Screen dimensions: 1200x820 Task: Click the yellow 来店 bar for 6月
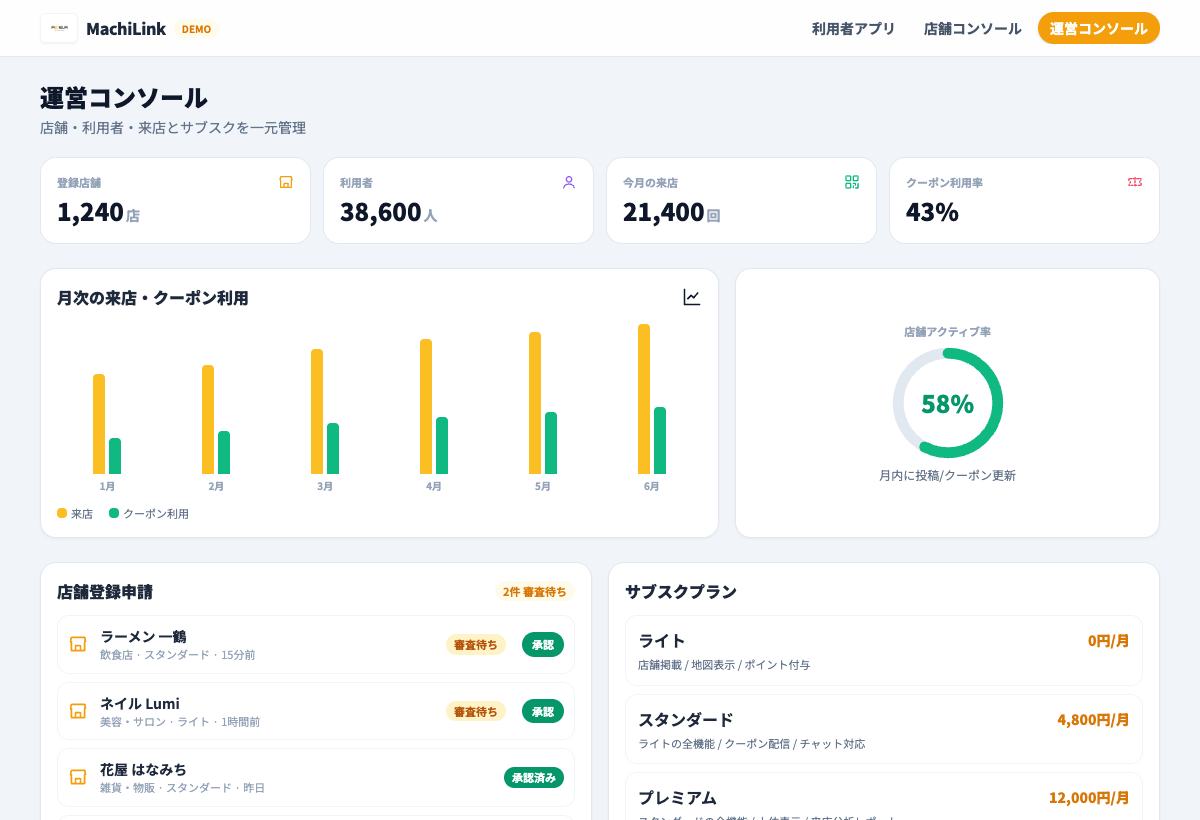click(644, 399)
